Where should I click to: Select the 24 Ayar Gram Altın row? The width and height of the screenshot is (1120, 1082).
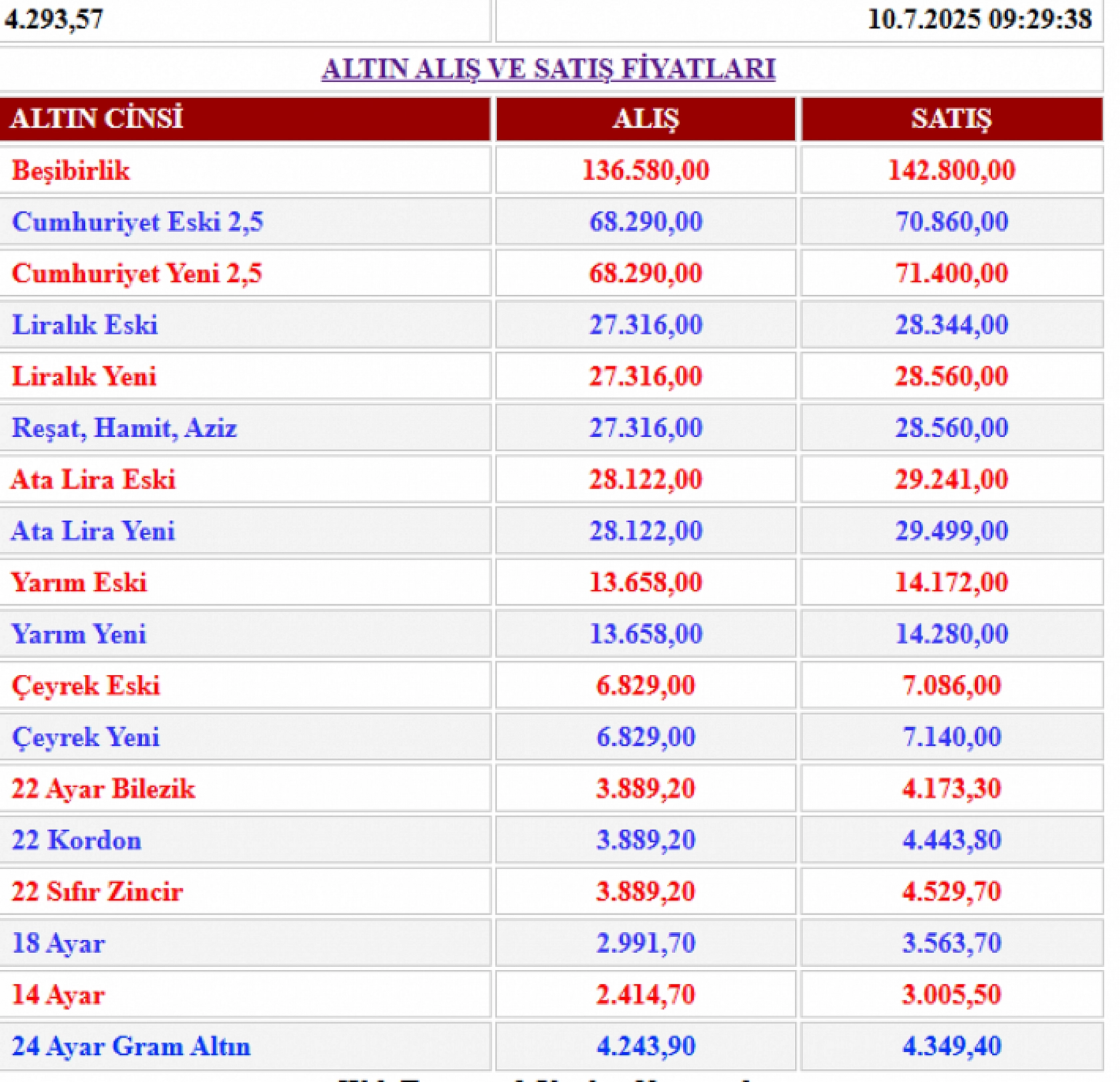pyautogui.click(x=131, y=1045)
